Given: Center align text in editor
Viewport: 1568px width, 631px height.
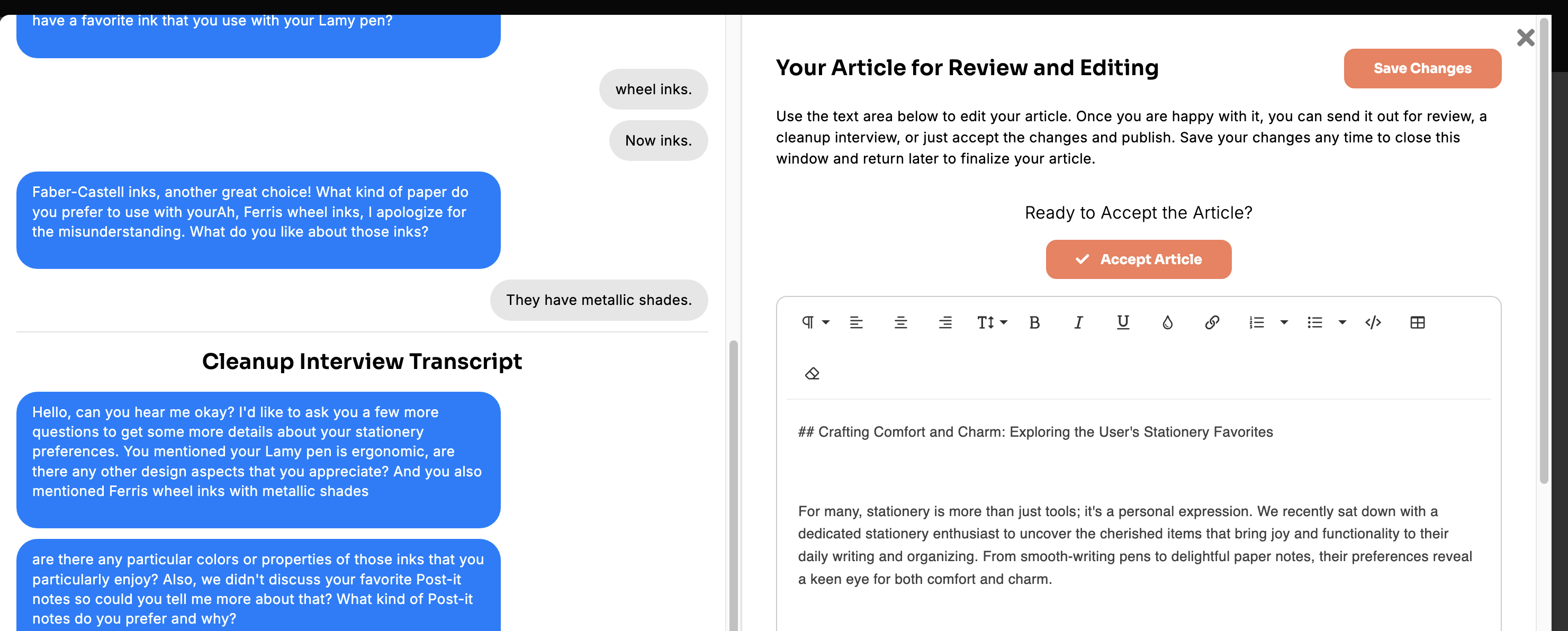Looking at the screenshot, I should [901, 322].
